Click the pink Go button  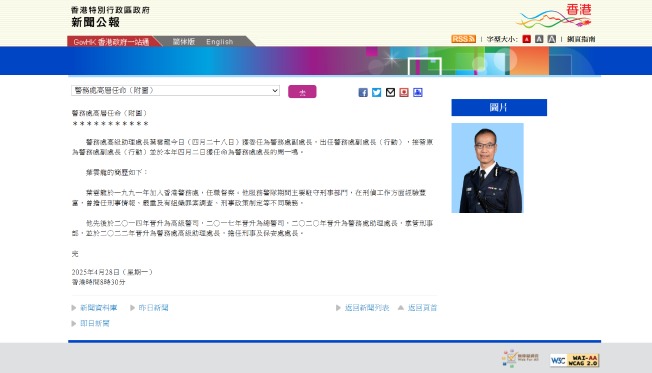pyautogui.click(x=302, y=91)
